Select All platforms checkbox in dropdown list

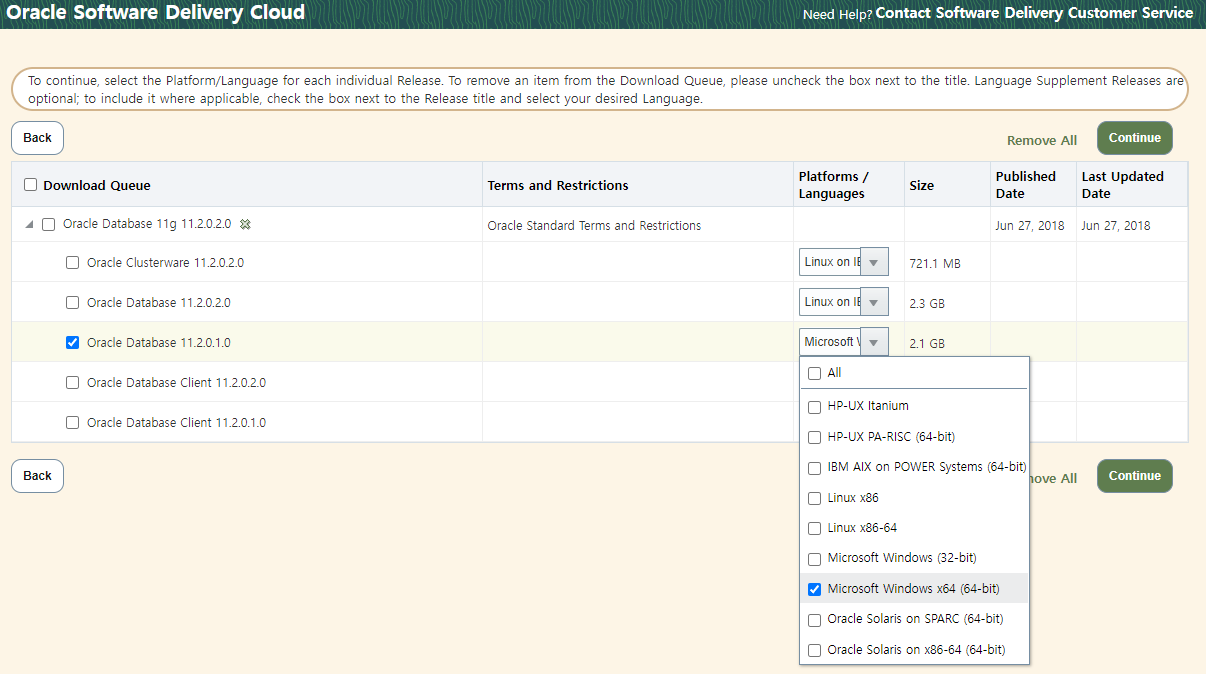814,373
